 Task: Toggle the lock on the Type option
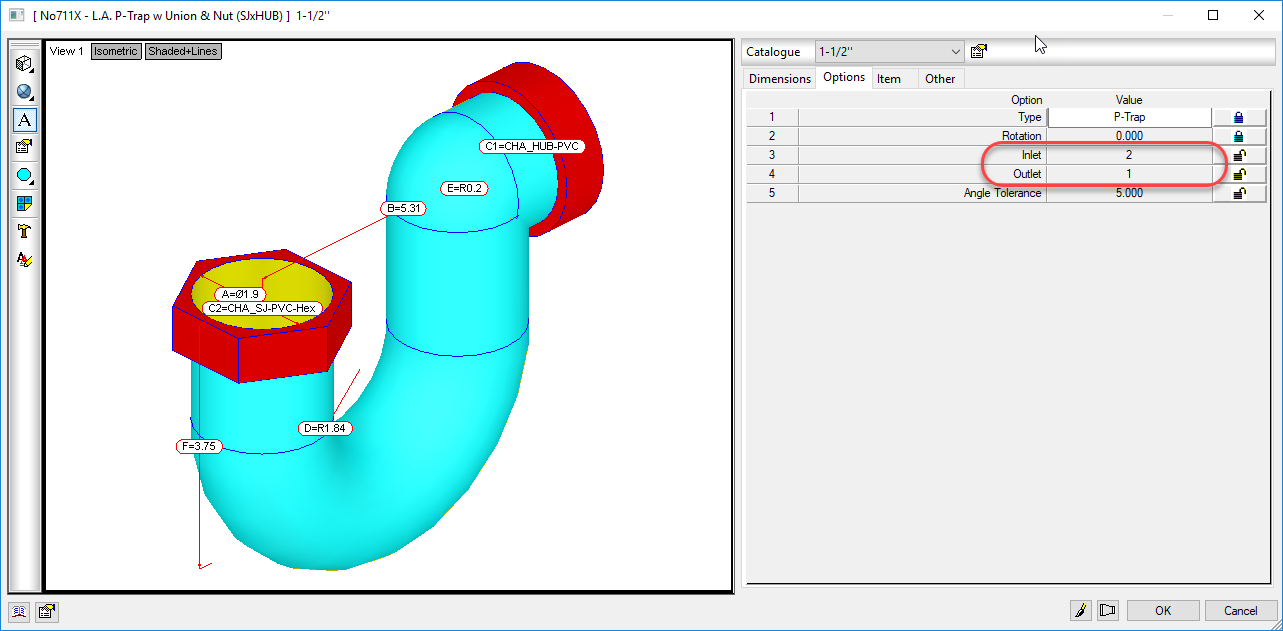(x=1239, y=116)
